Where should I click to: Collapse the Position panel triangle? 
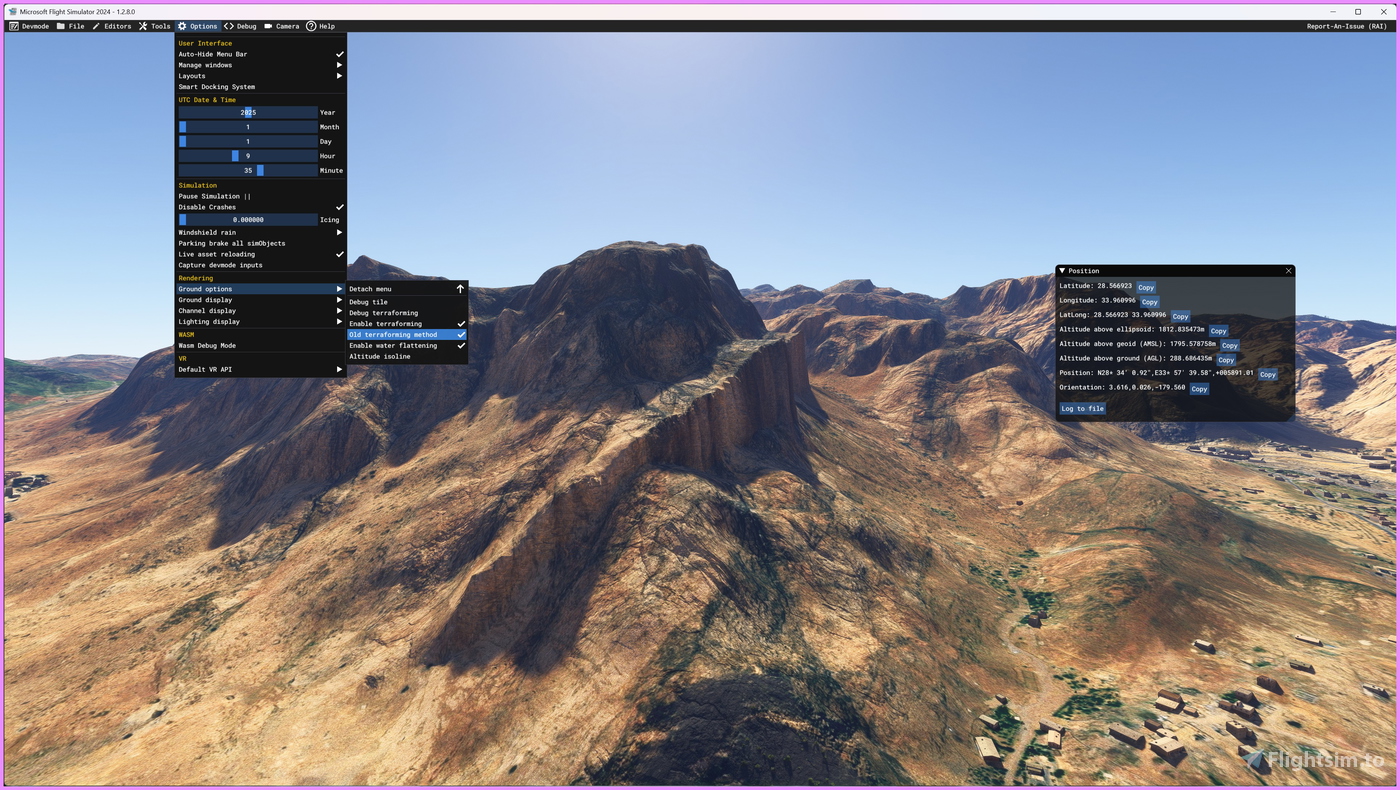[x=1062, y=271]
